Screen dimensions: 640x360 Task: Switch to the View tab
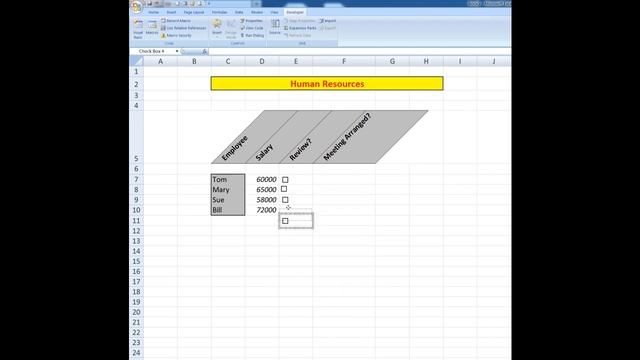[274, 12]
